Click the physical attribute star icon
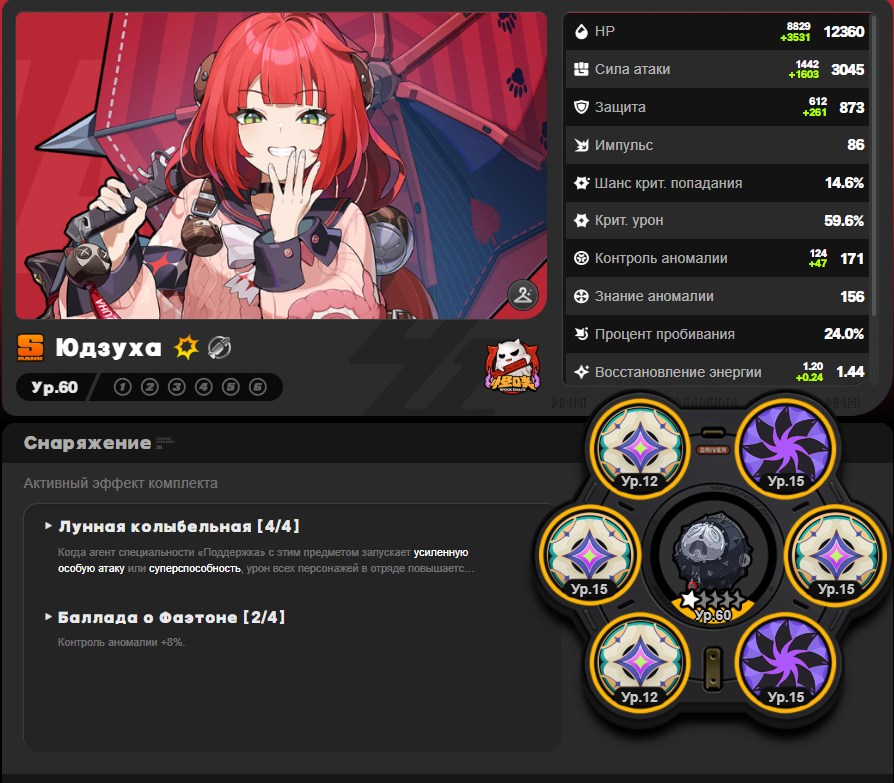The width and height of the screenshot is (894, 783). [186, 347]
